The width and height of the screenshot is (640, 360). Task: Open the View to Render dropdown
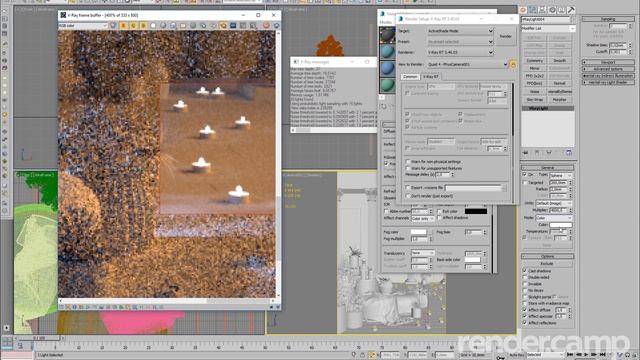[467, 64]
